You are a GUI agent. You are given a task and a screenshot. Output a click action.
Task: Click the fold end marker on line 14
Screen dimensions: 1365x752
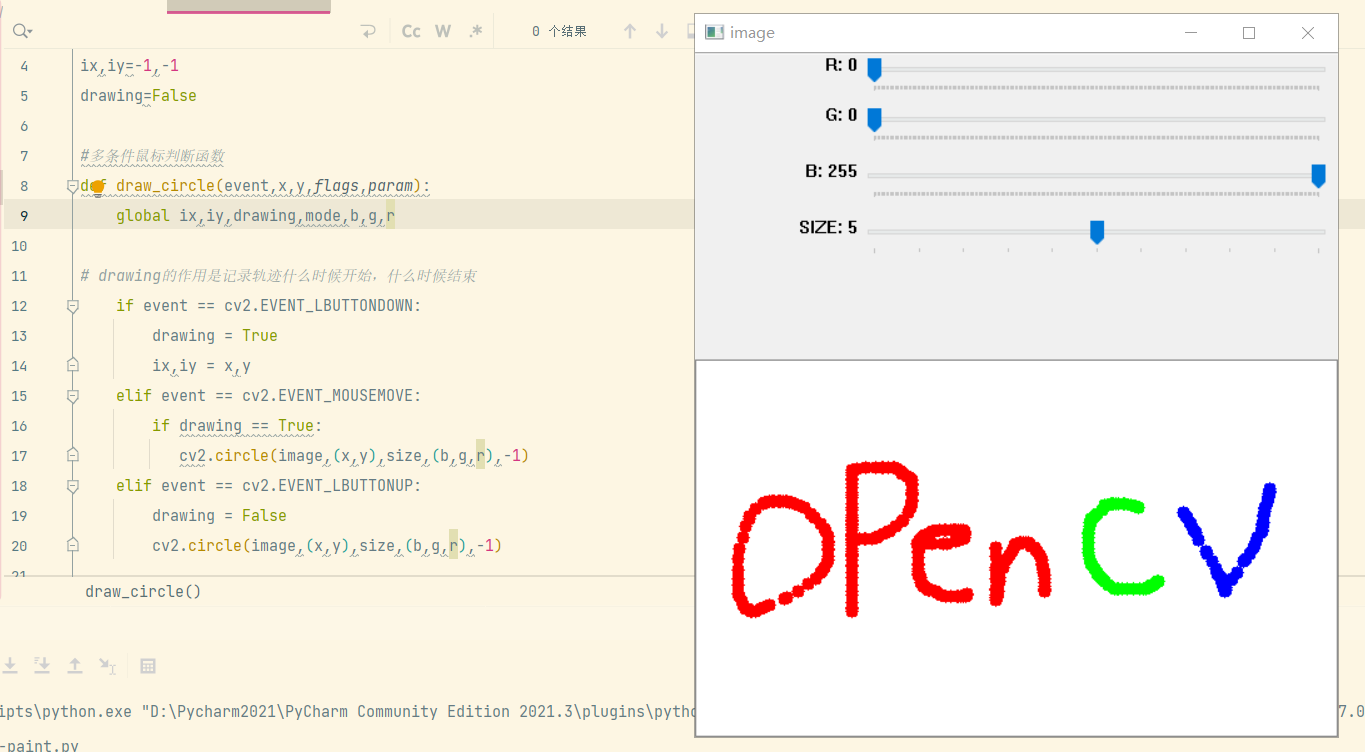(72, 366)
